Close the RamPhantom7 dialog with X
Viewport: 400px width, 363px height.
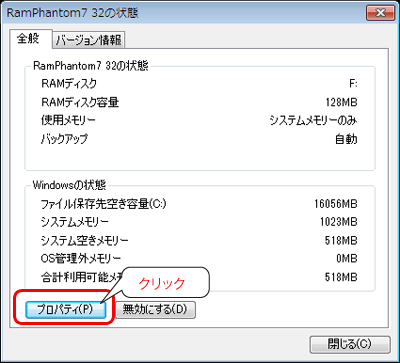click(x=380, y=13)
